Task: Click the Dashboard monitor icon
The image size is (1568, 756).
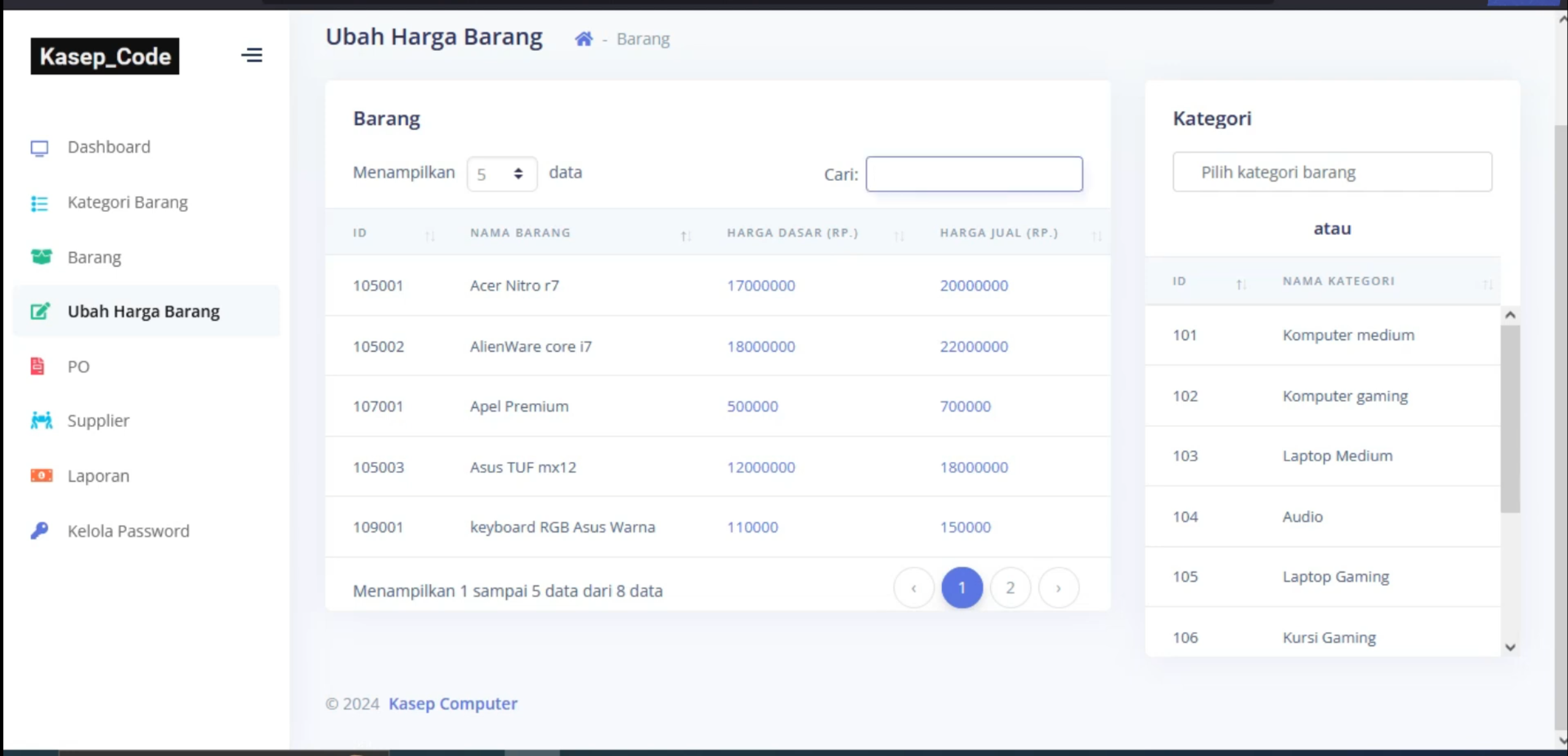Action: pos(40,148)
